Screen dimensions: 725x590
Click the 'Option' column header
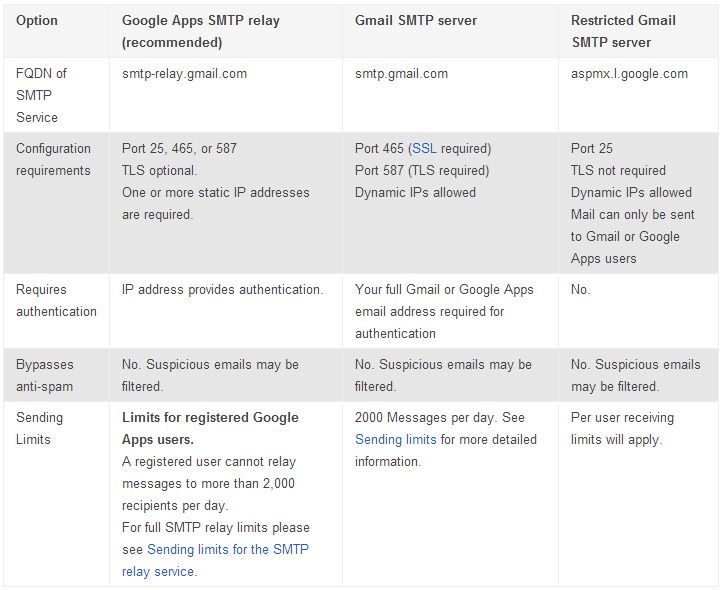[37, 20]
